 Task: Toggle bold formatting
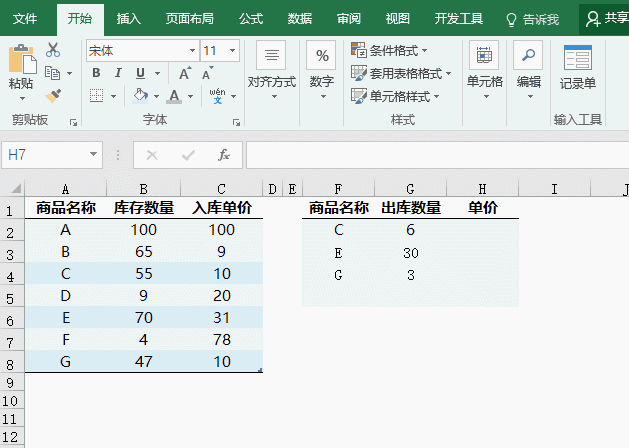coord(96,73)
